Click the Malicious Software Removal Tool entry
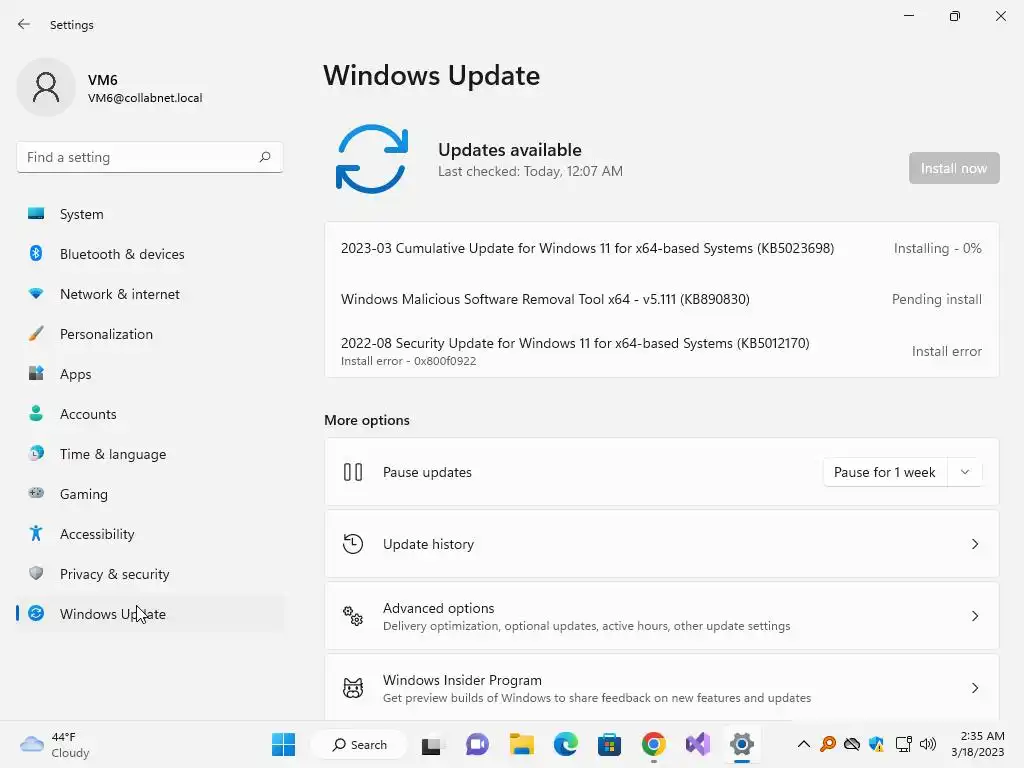1024x768 pixels. click(x=662, y=299)
